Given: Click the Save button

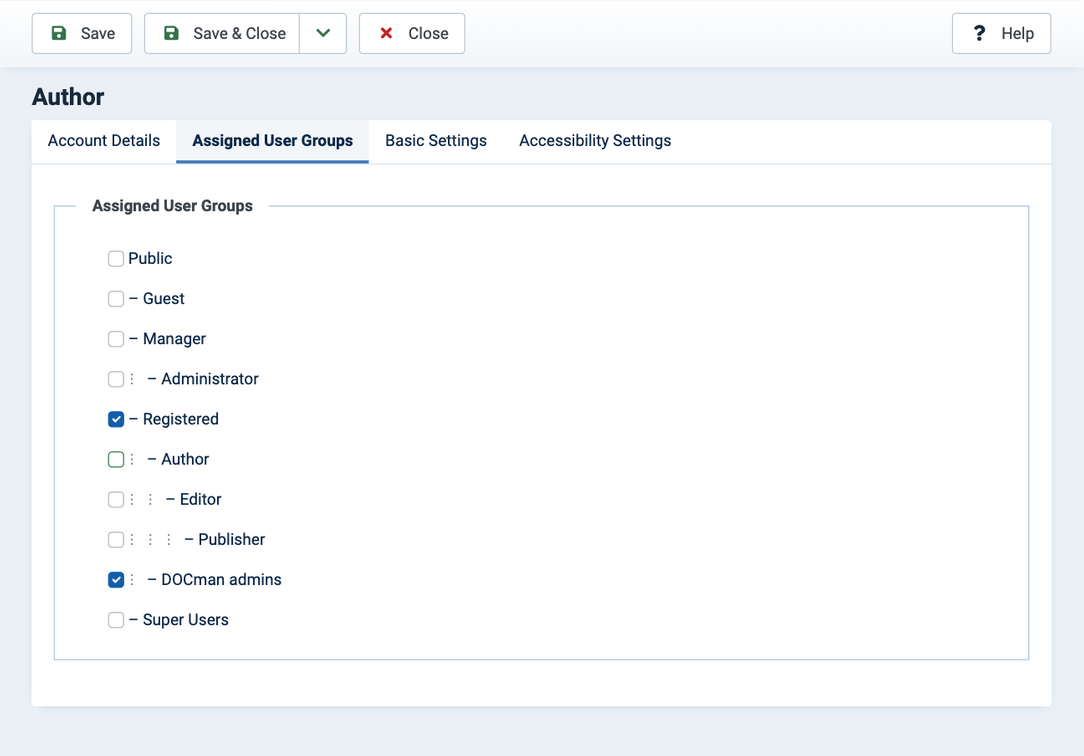Looking at the screenshot, I should pyautogui.click(x=82, y=33).
